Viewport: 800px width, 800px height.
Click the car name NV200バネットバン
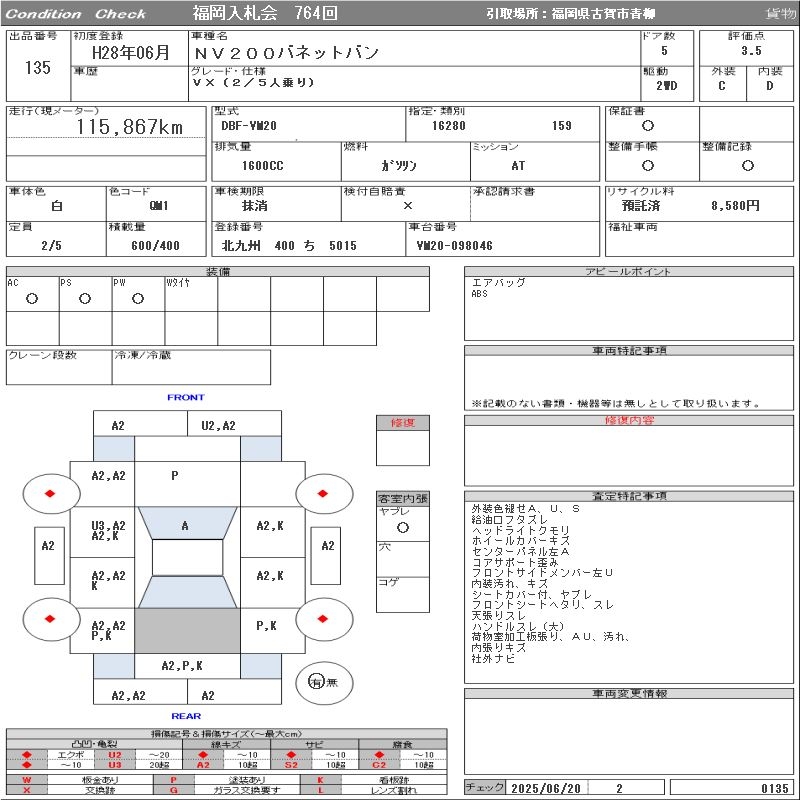coord(286,53)
